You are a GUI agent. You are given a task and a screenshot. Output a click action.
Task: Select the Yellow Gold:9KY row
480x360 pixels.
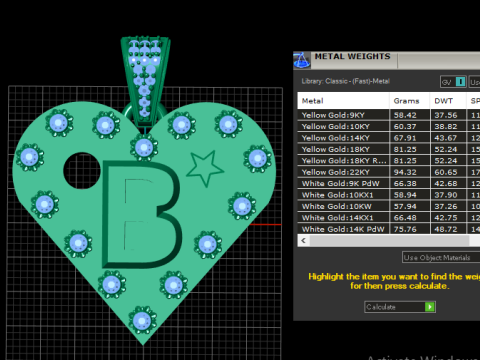click(x=389, y=115)
